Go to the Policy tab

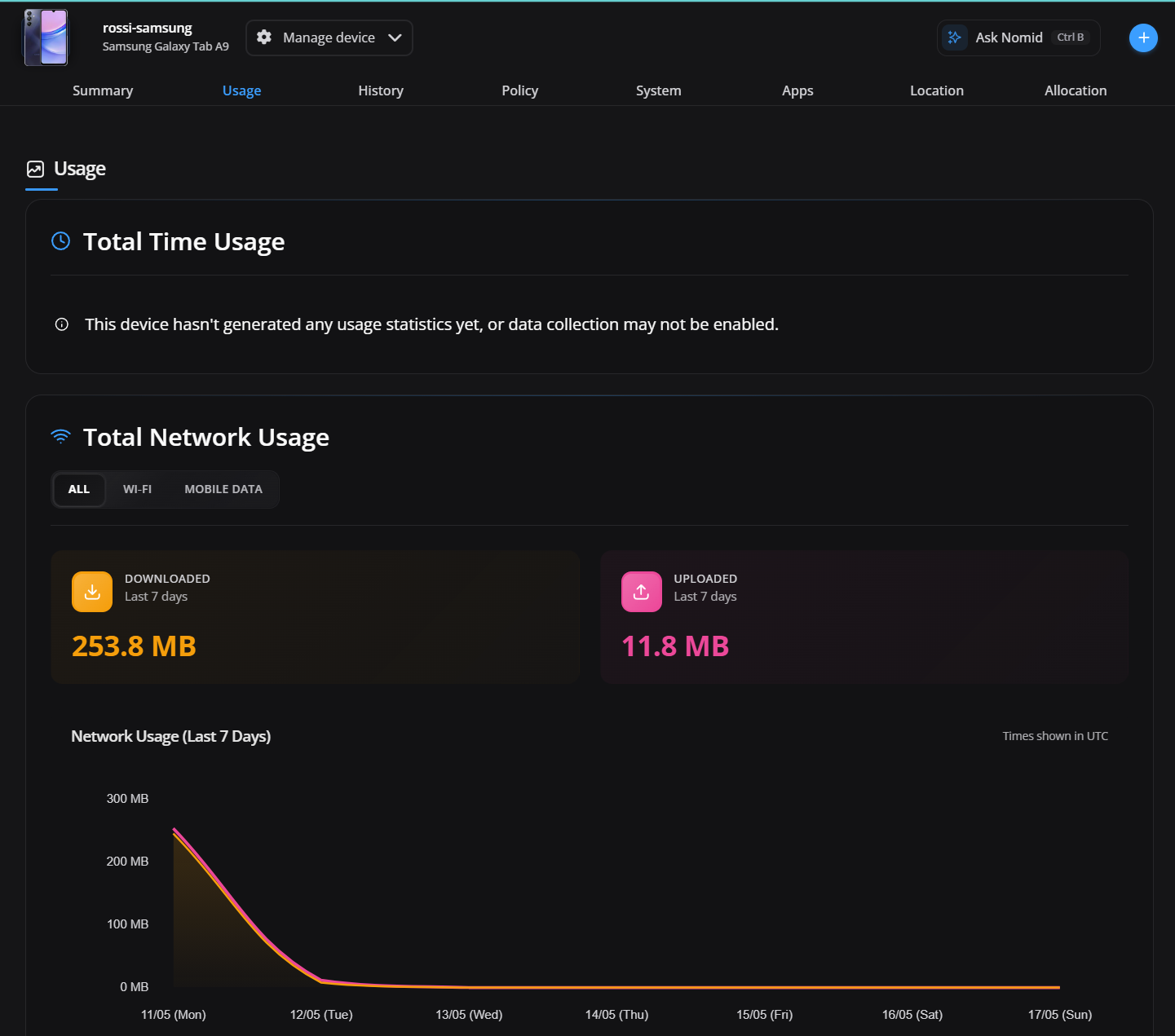click(x=519, y=90)
